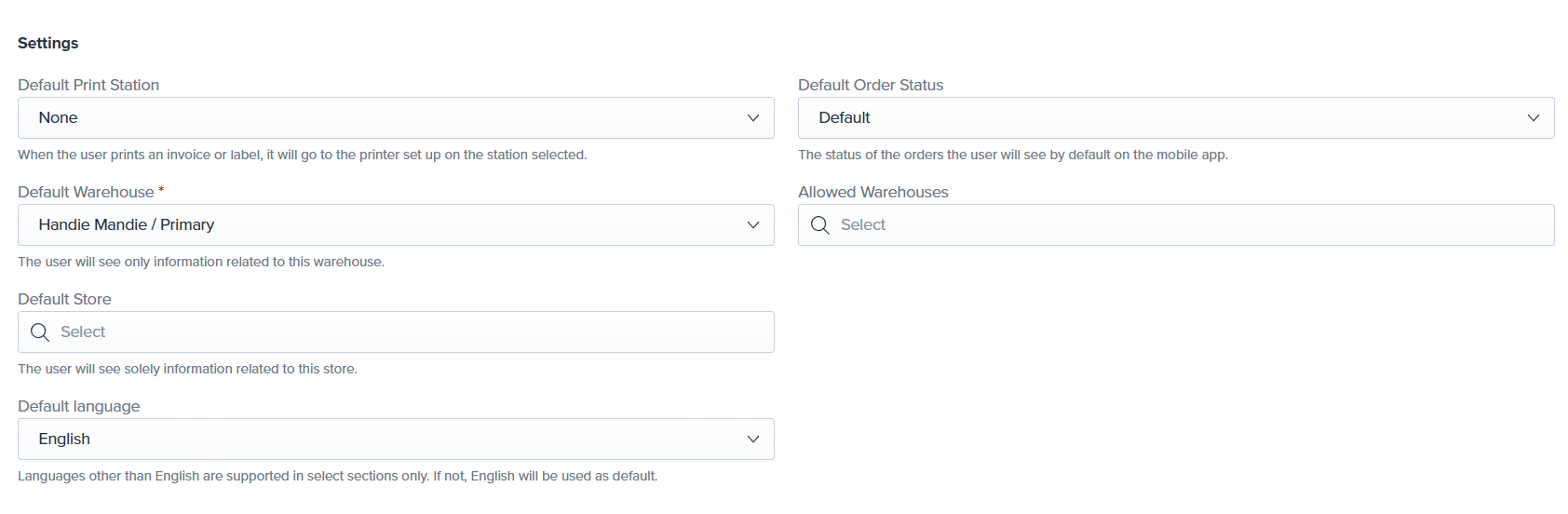
Task: Click the chevron arrow of Default Print Station
Action: [753, 118]
